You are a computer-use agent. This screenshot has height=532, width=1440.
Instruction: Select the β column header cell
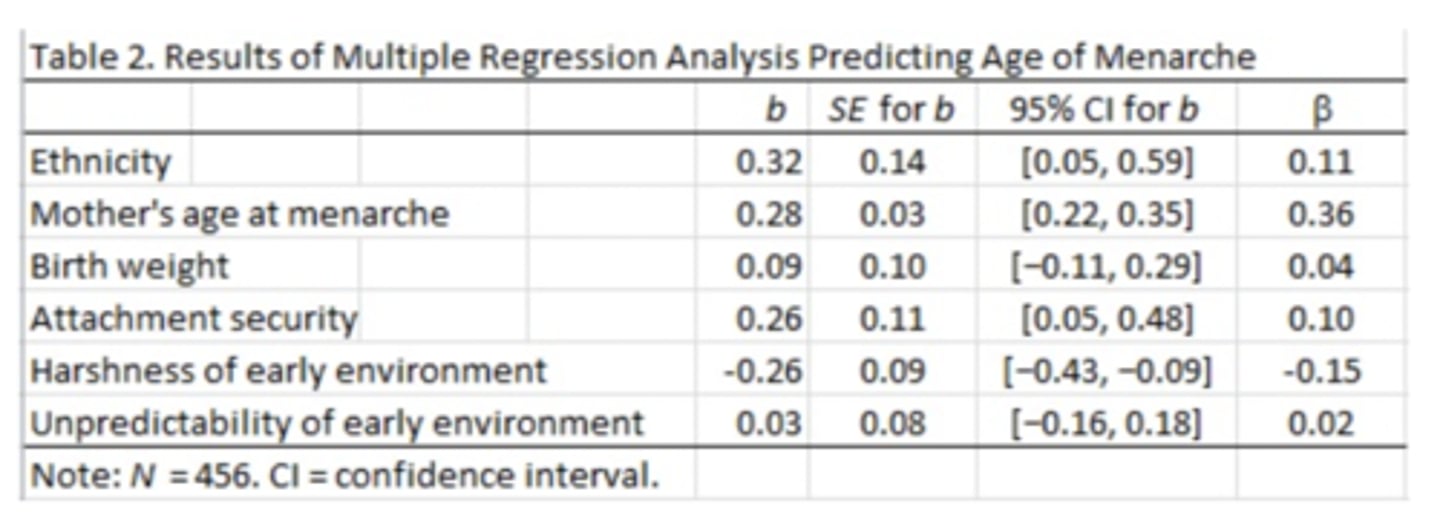click(x=1320, y=109)
